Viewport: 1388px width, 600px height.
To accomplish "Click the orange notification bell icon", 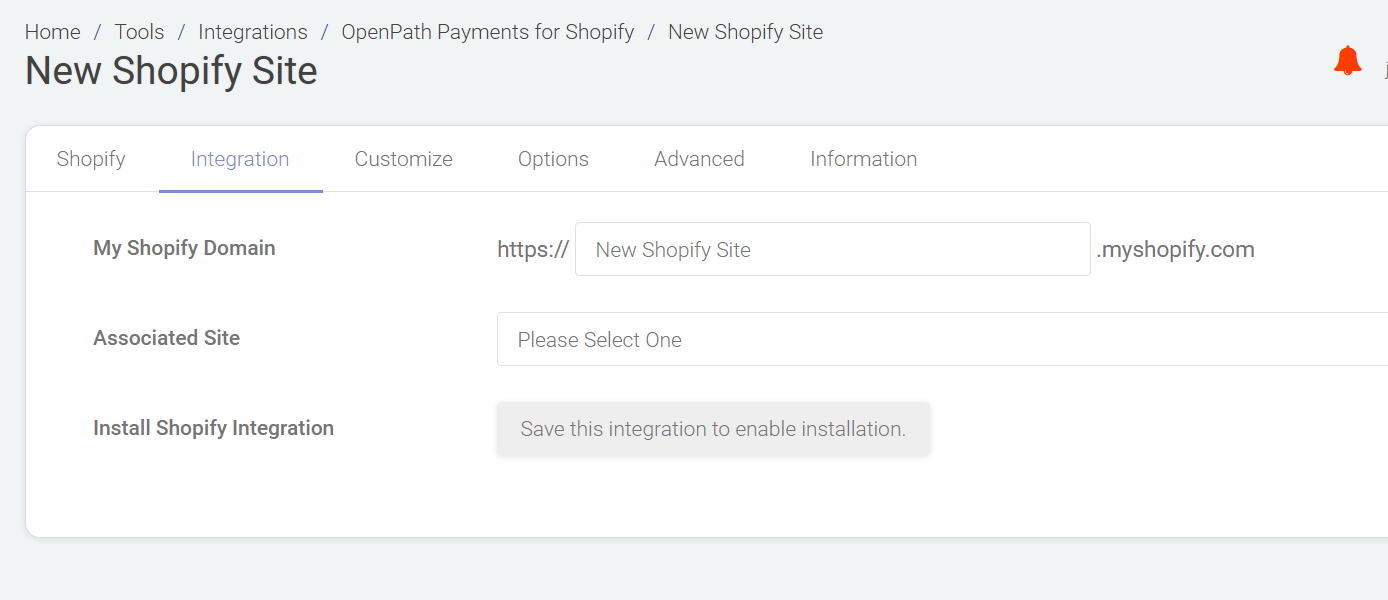I will click(x=1347, y=61).
